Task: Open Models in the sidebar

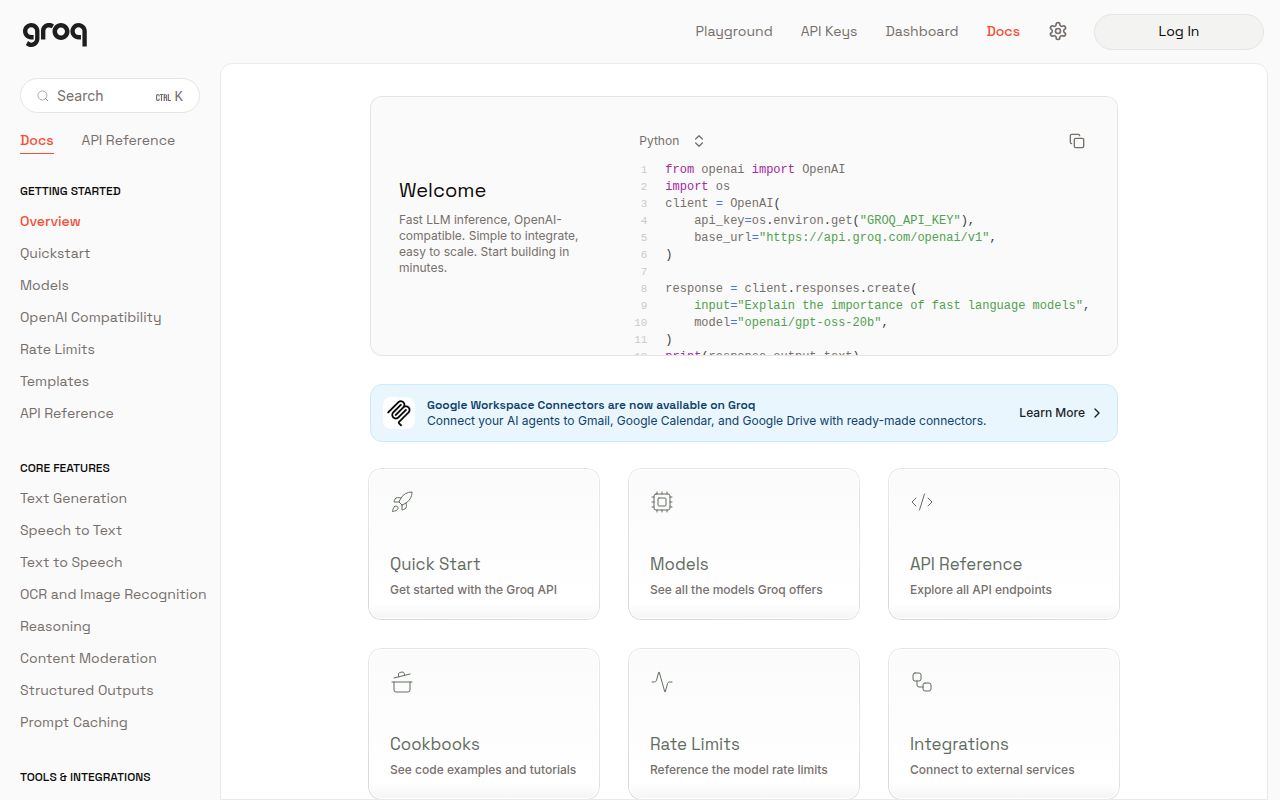Action: coord(44,285)
